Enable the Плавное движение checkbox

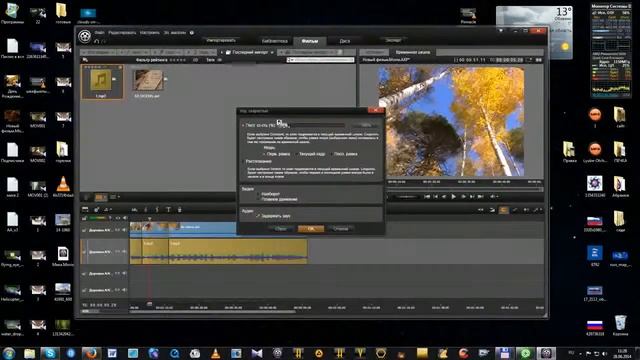258,200
